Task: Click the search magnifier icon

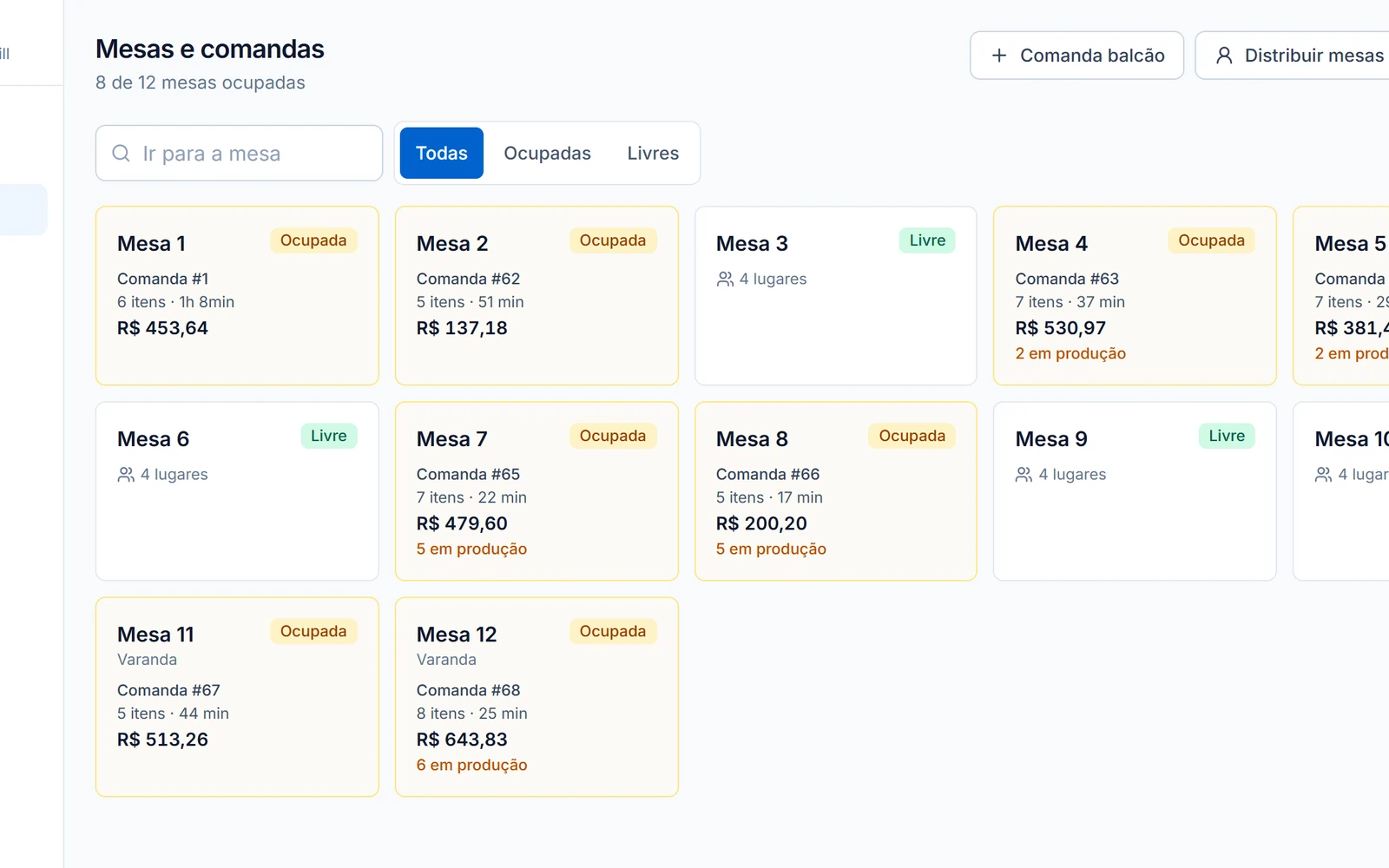Action: tap(121, 154)
